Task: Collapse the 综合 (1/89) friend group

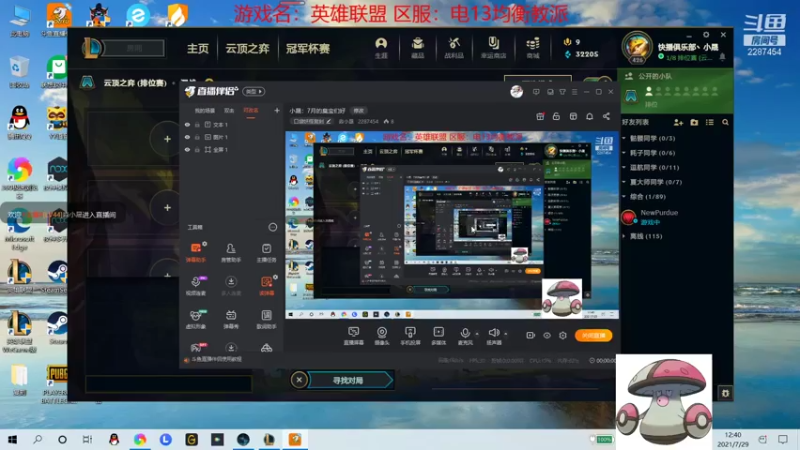Action: pos(624,196)
